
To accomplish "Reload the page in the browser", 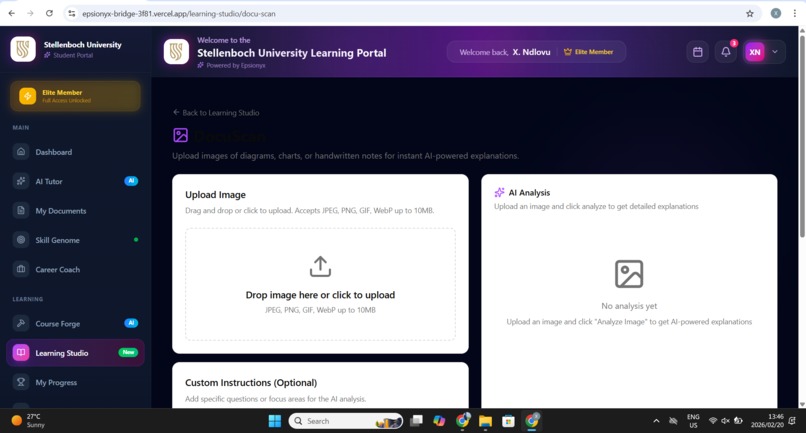I will (x=49, y=13).
